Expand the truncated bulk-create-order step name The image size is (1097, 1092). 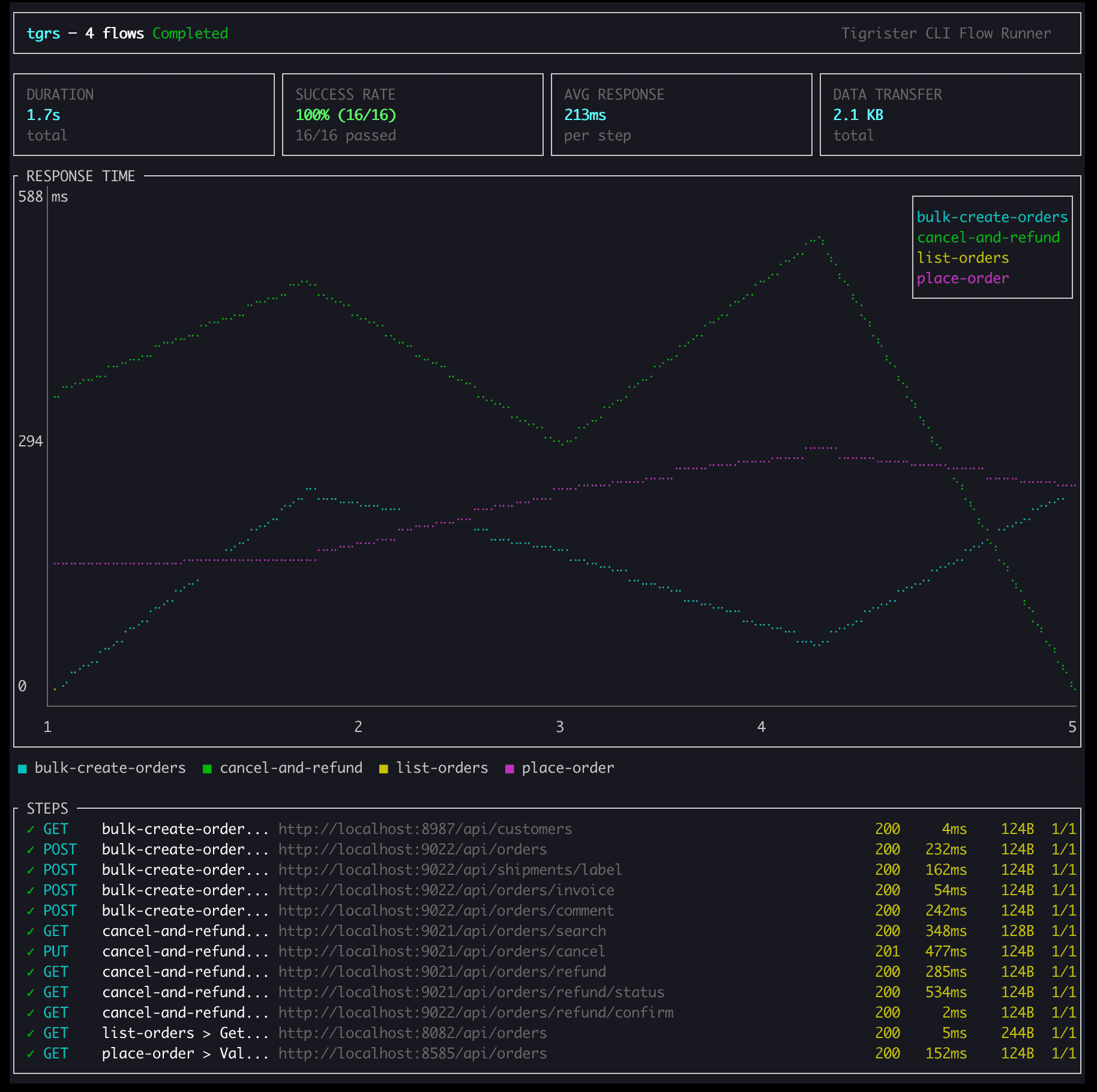tap(184, 829)
